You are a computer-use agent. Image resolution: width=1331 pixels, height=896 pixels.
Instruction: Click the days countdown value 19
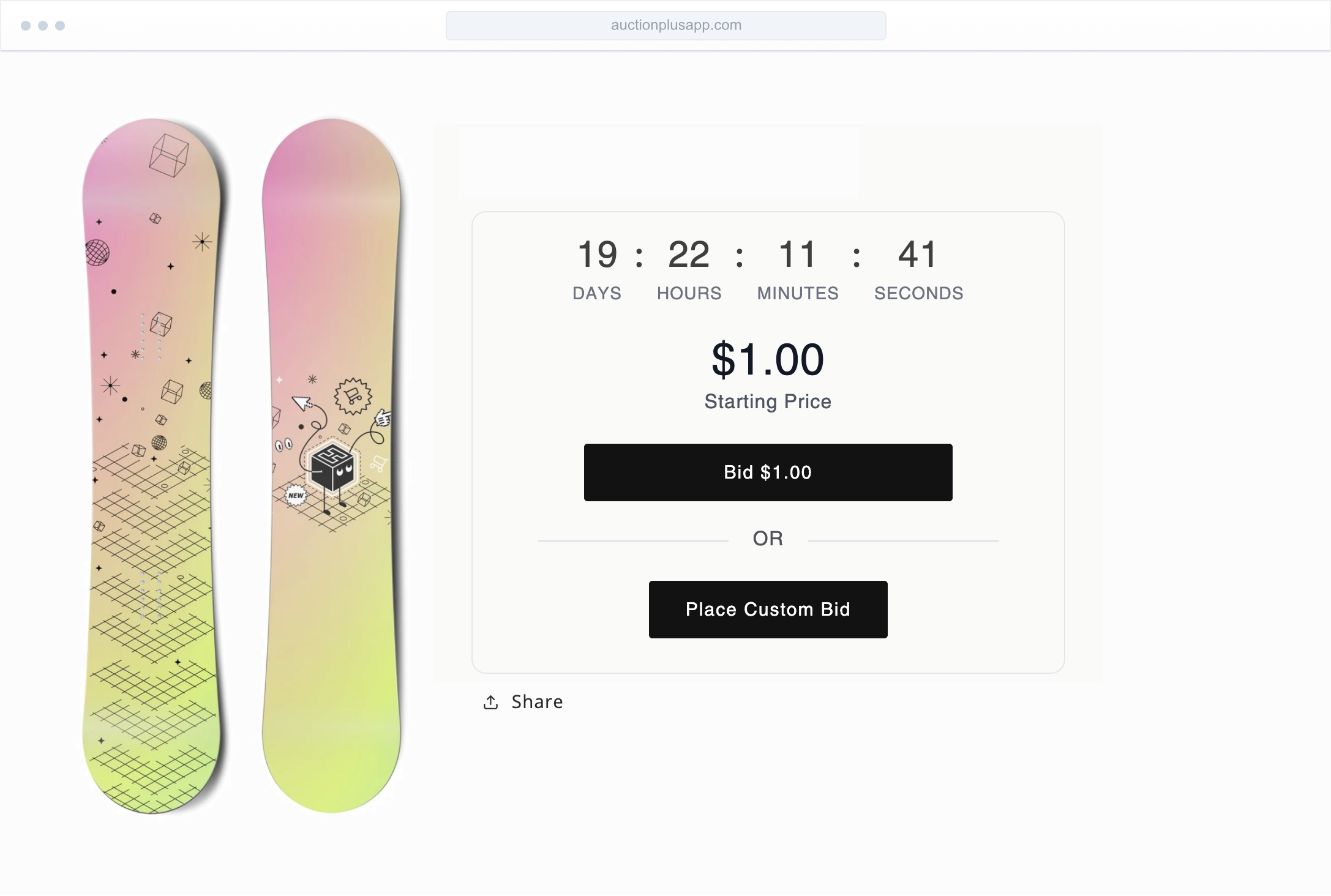coord(597,255)
